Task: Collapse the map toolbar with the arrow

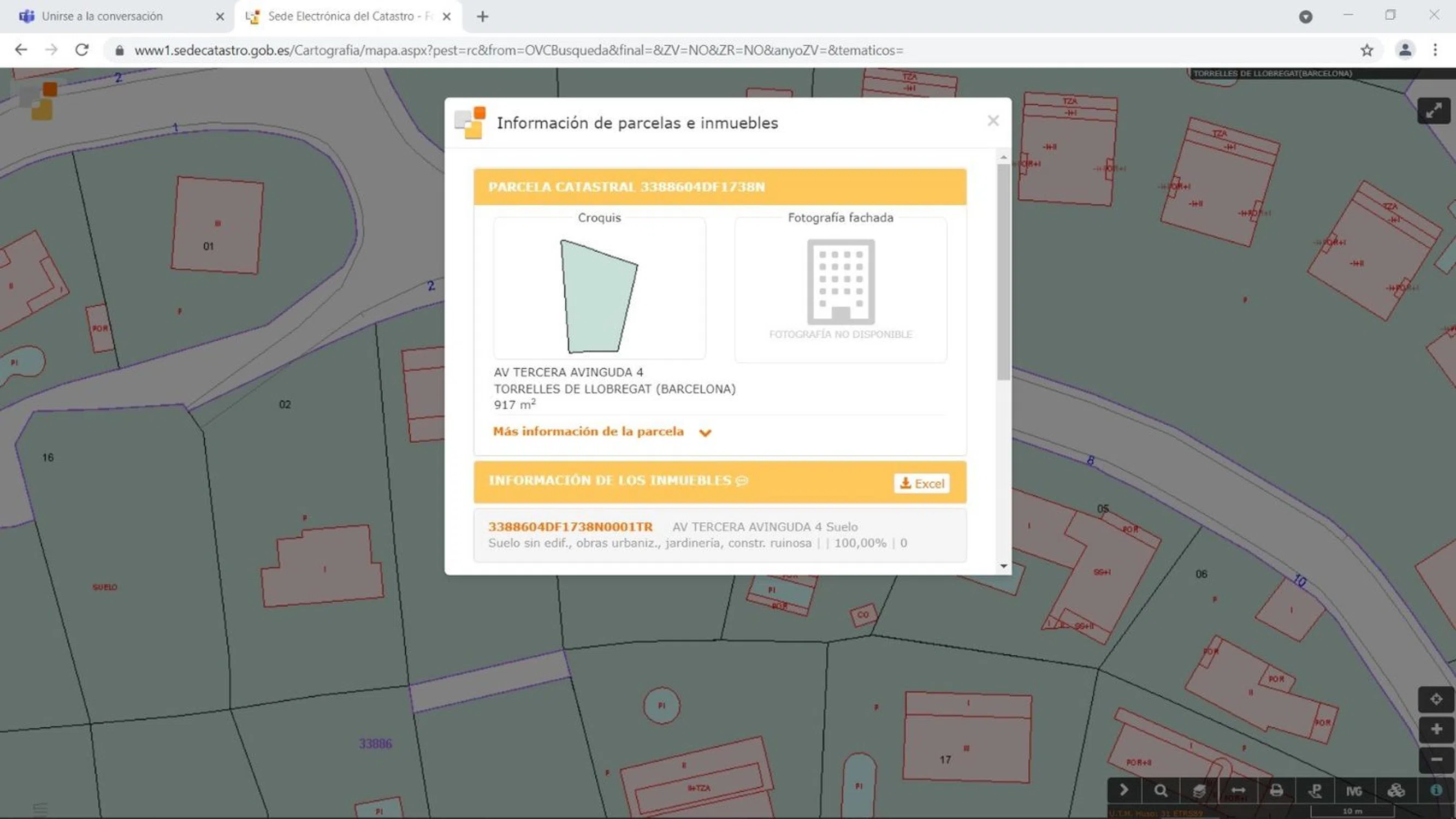Action: point(1123,790)
